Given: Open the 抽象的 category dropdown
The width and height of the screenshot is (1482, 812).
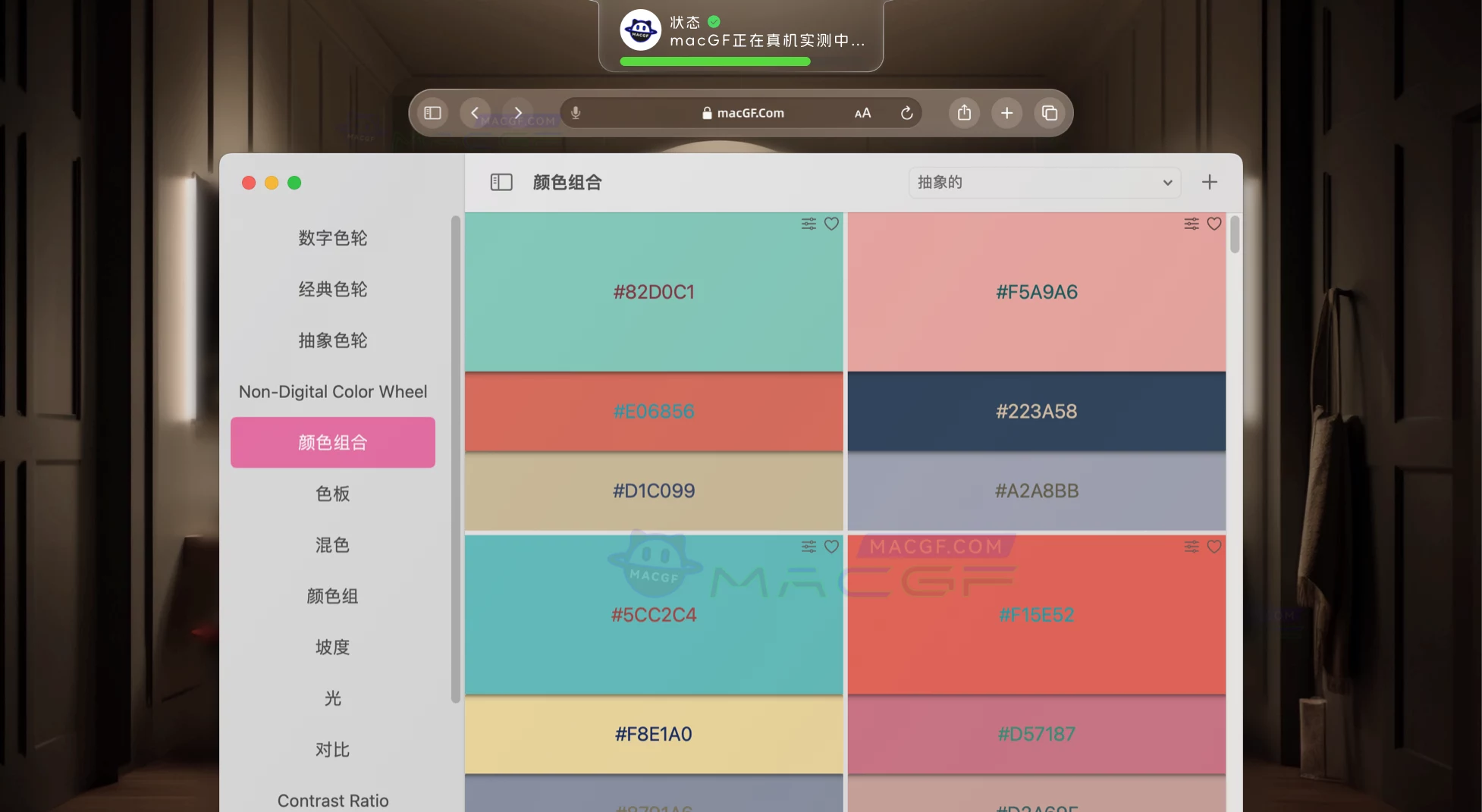Looking at the screenshot, I should [1044, 183].
